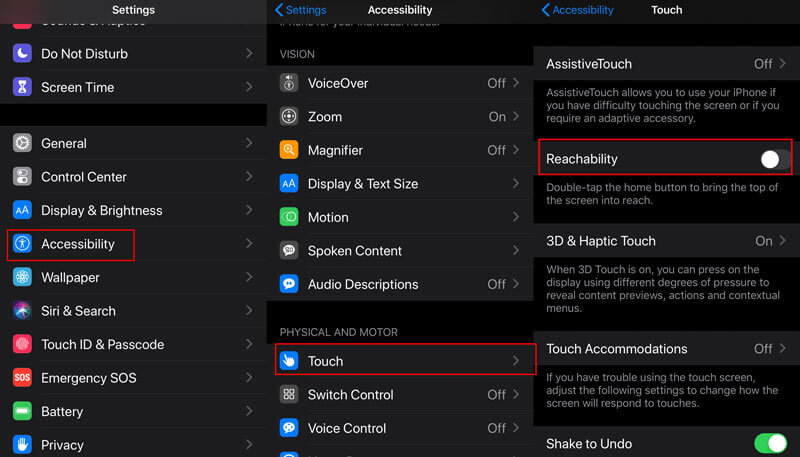Tap the Battery icon

click(x=22, y=411)
